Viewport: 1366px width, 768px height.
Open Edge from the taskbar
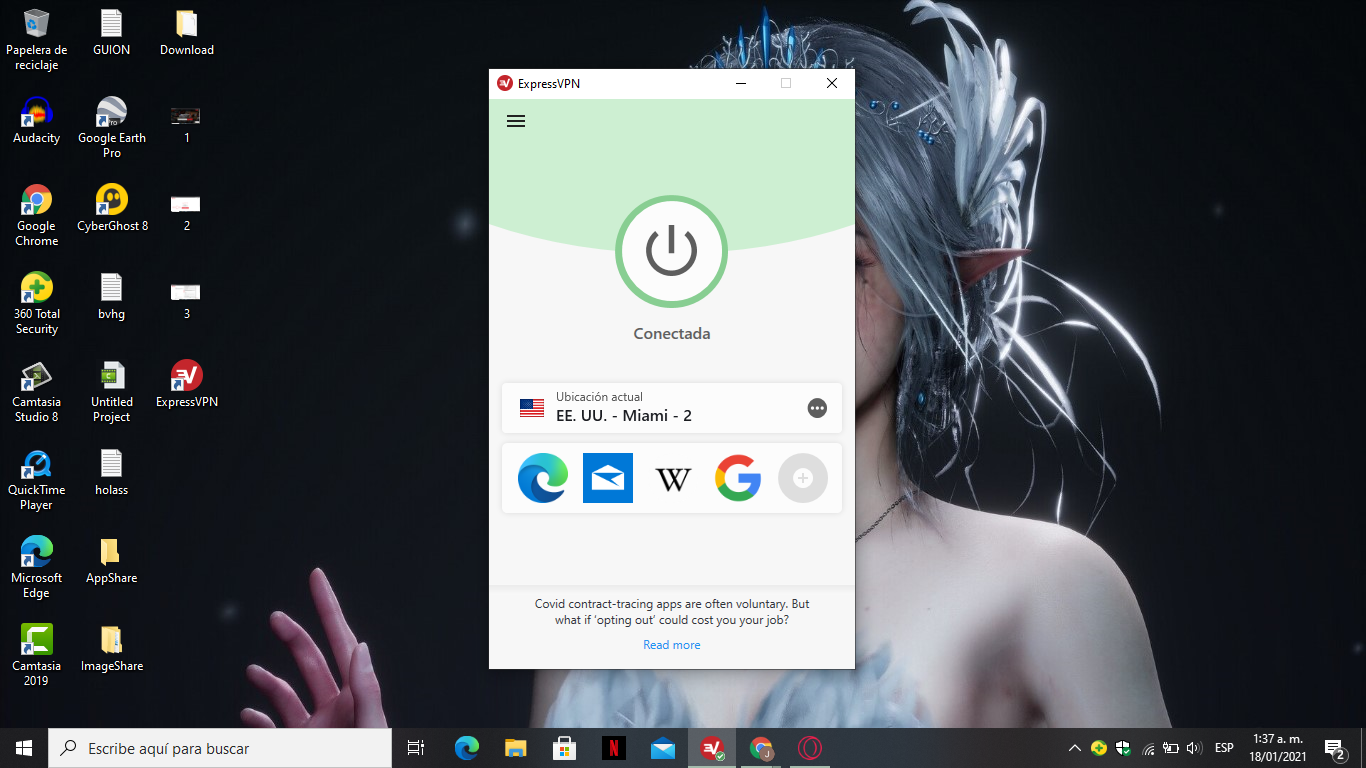point(467,748)
